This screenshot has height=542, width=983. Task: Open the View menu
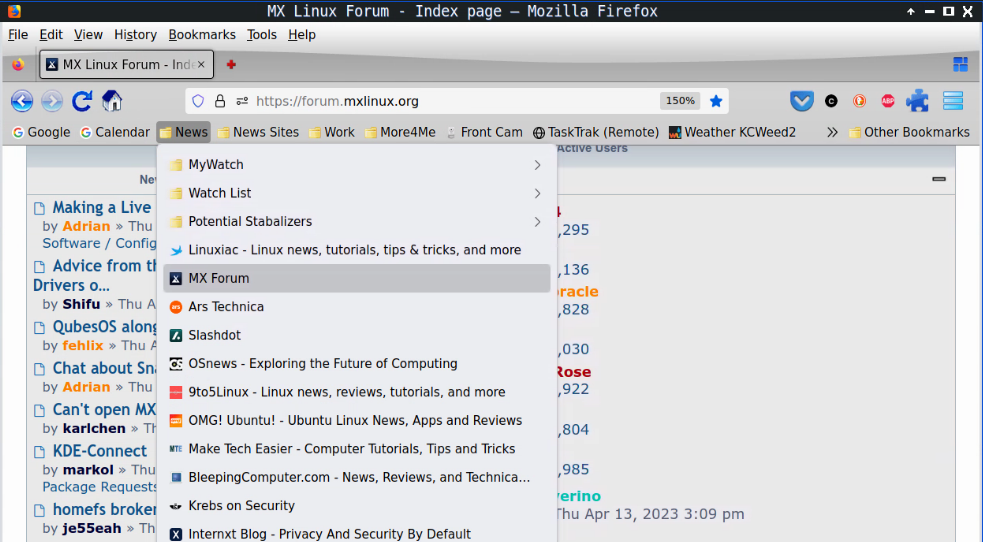coord(88,34)
